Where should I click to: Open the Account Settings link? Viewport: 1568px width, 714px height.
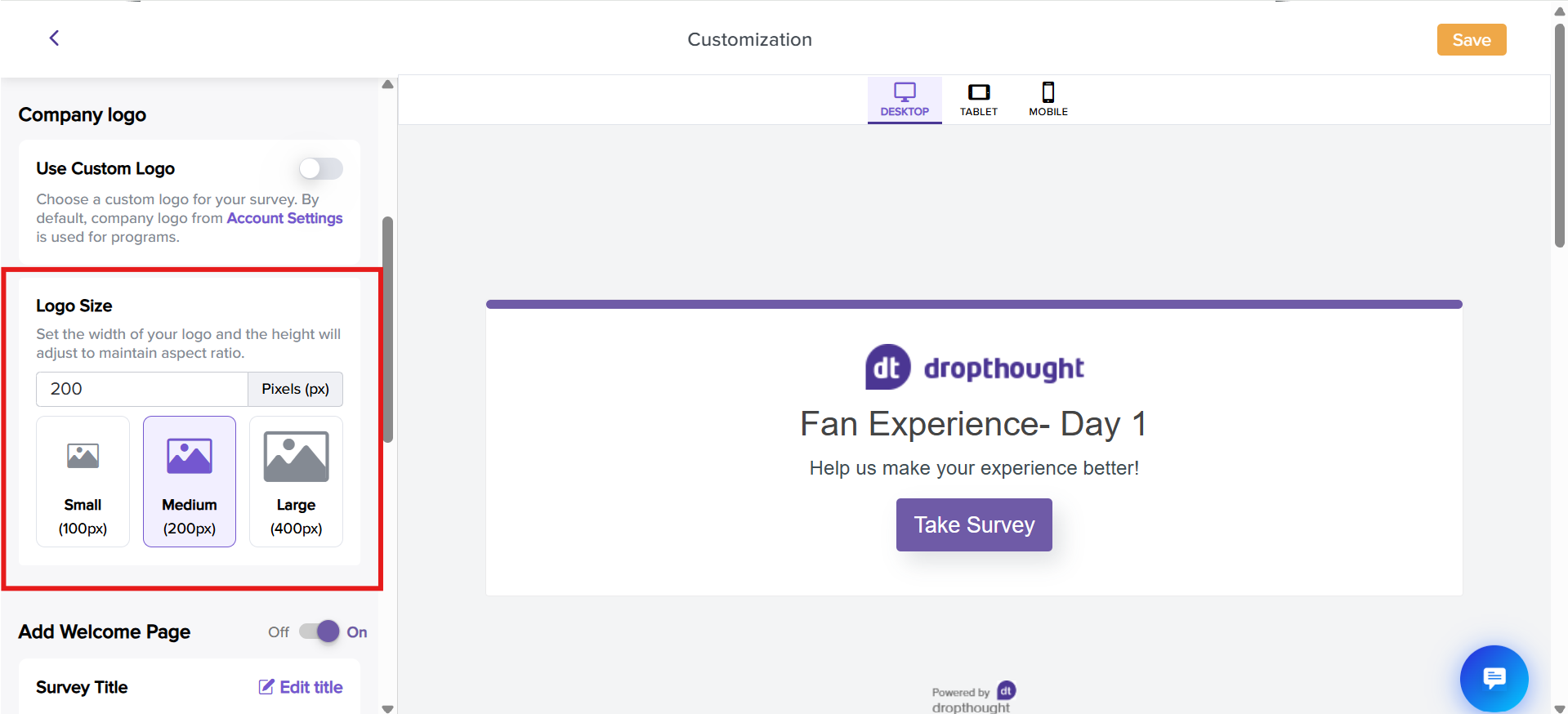pyautogui.click(x=284, y=218)
